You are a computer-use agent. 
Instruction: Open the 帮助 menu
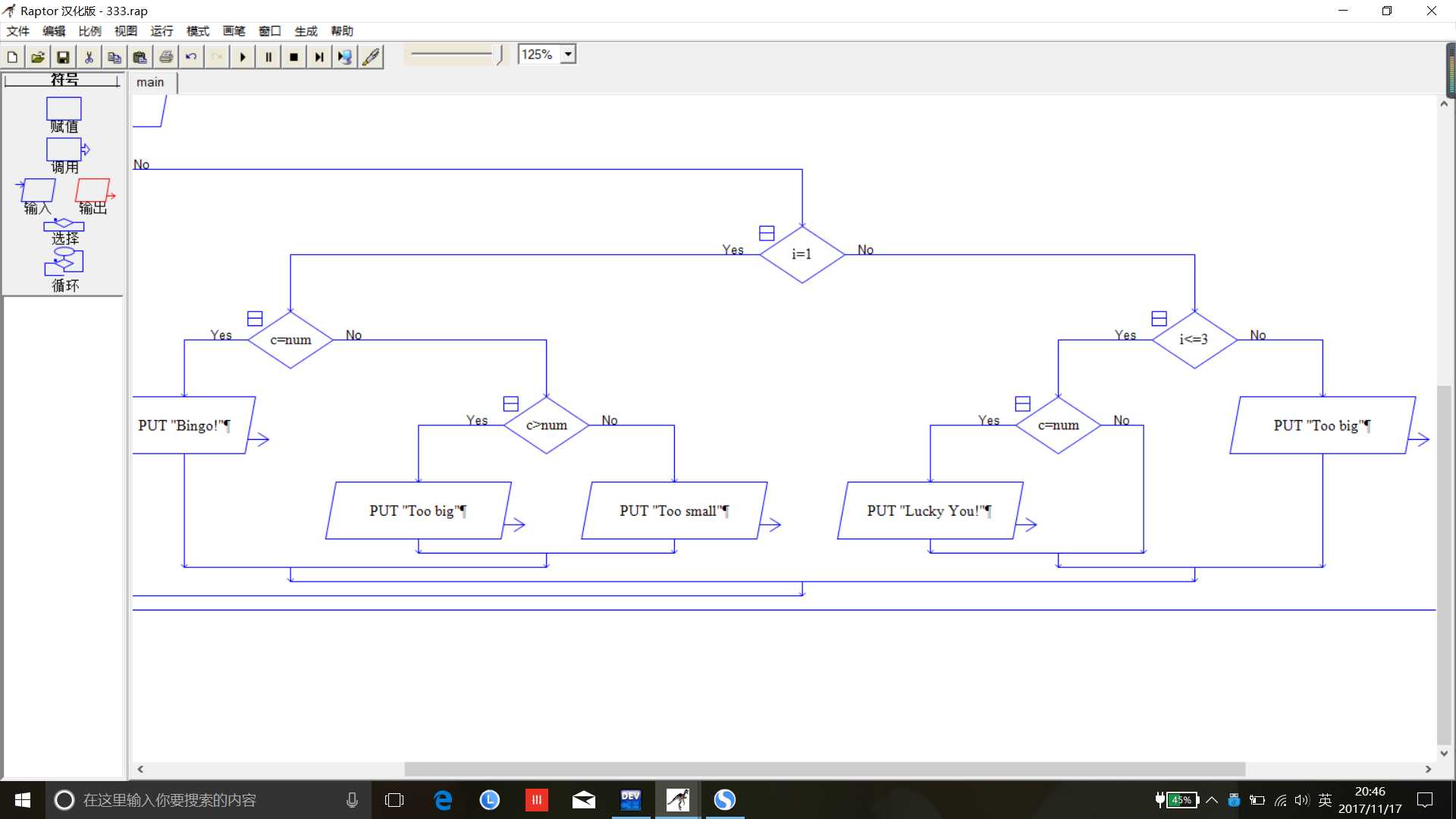point(342,31)
